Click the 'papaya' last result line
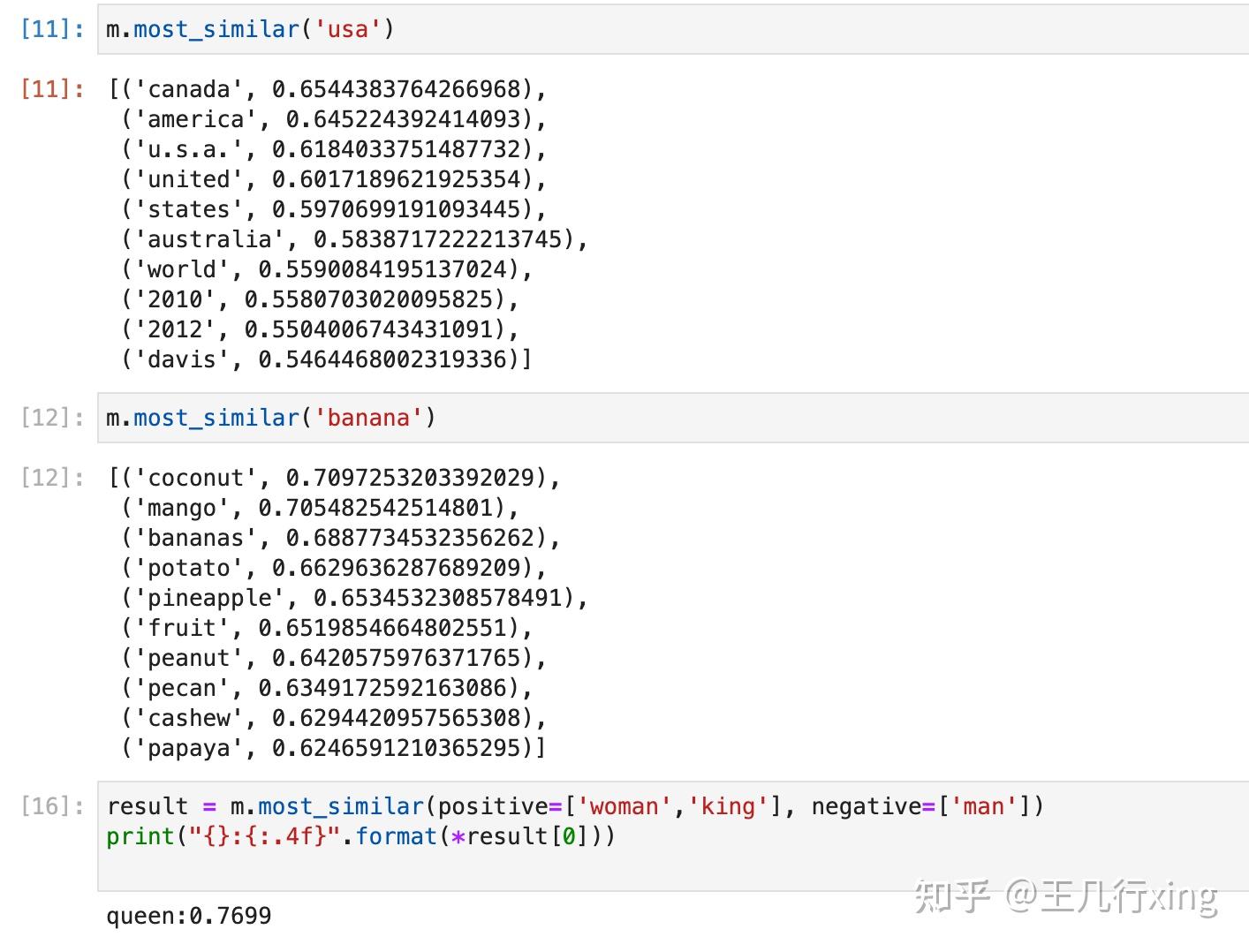The height and width of the screenshot is (952, 1249). click(334, 748)
